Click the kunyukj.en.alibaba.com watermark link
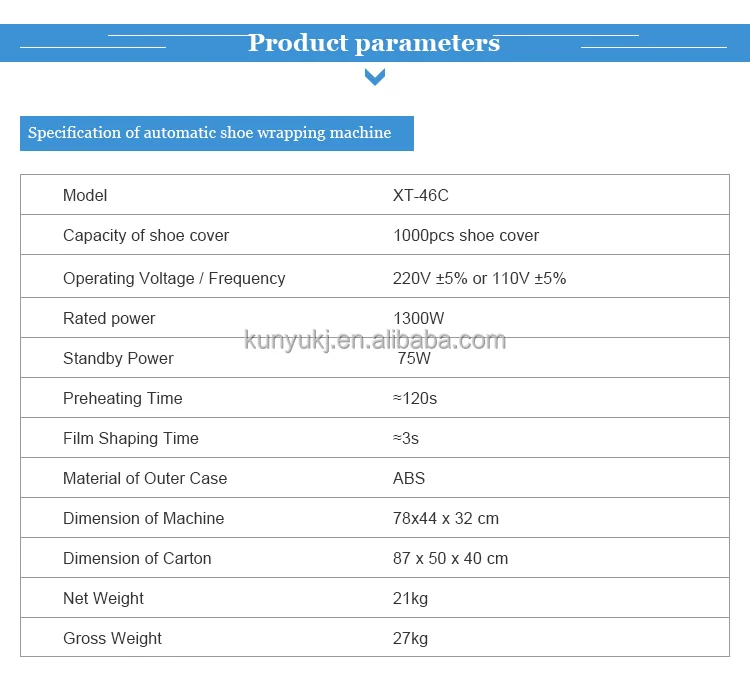This screenshot has width=750, height=681. pos(375,340)
